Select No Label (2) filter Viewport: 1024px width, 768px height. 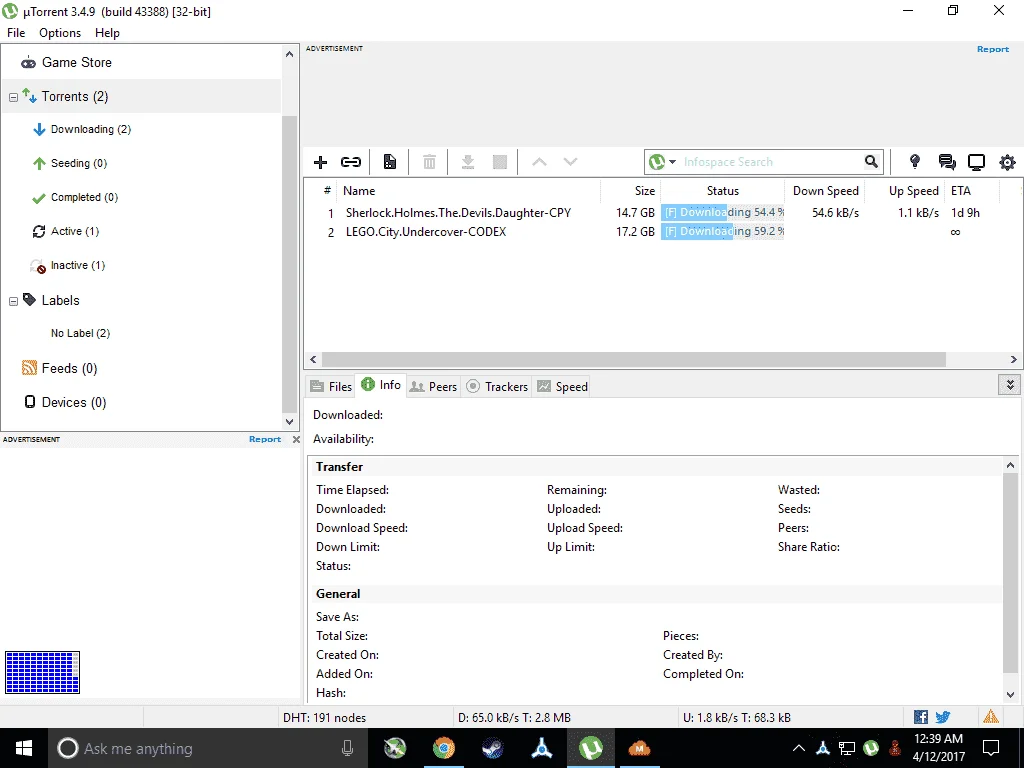[x=80, y=333]
